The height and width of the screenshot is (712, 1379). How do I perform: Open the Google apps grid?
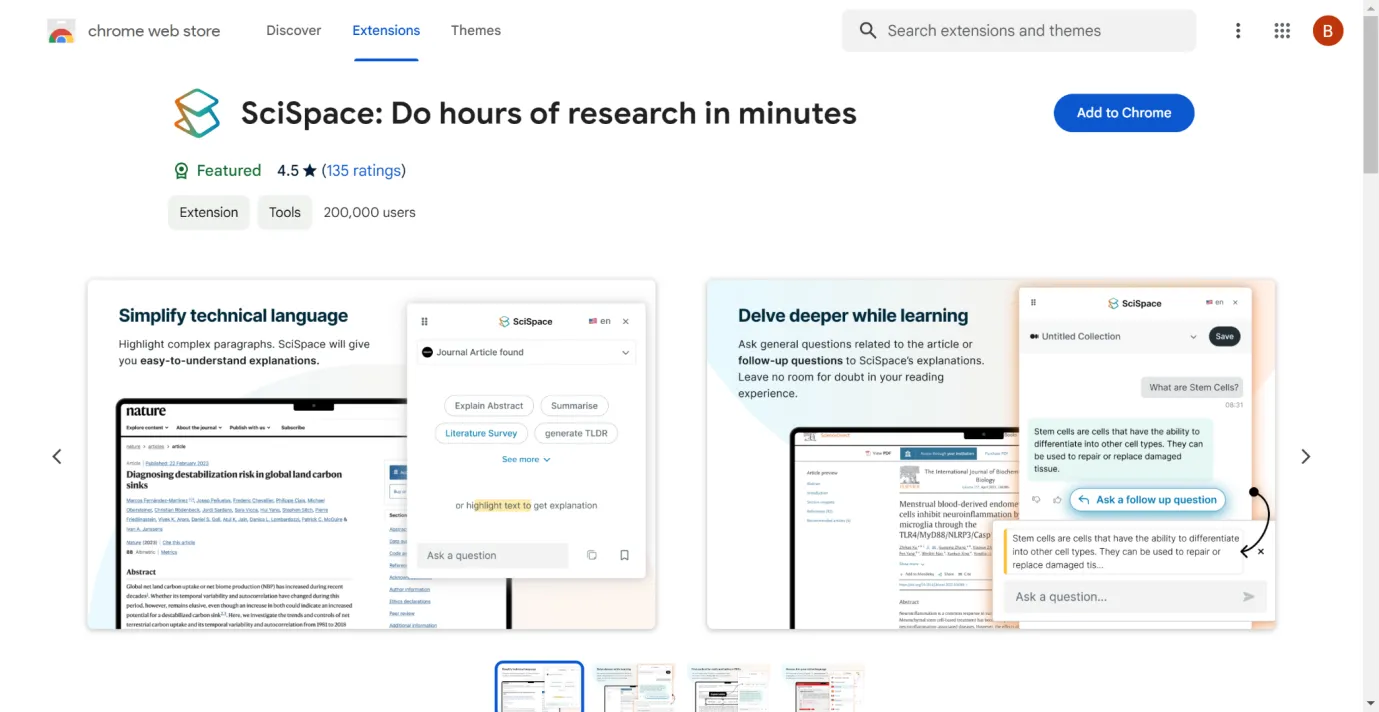pyautogui.click(x=1282, y=31)
